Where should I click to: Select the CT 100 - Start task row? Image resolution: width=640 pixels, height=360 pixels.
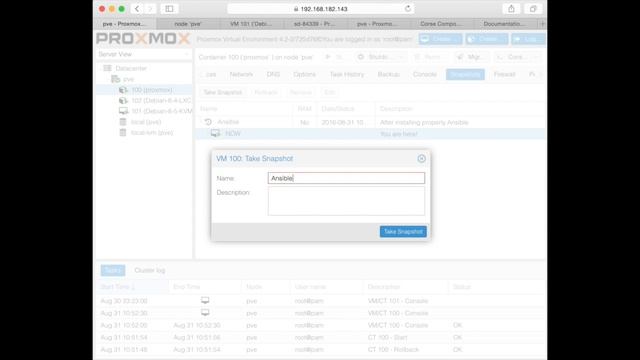(x=321, y=338)
